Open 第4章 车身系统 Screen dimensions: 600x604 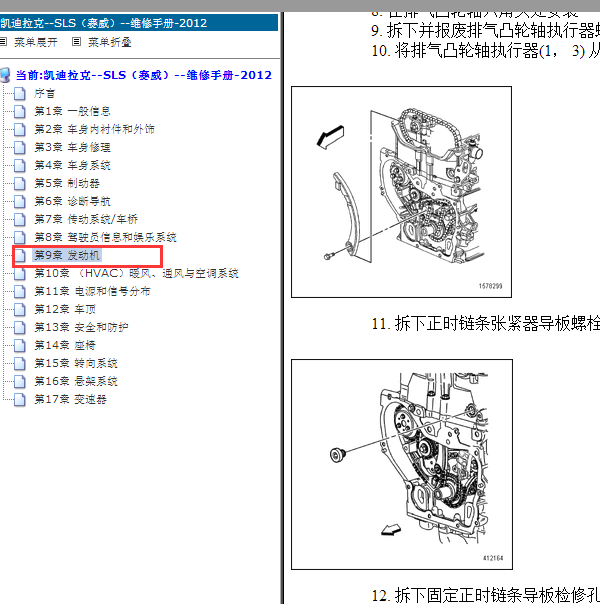click(x=72, y=165)
